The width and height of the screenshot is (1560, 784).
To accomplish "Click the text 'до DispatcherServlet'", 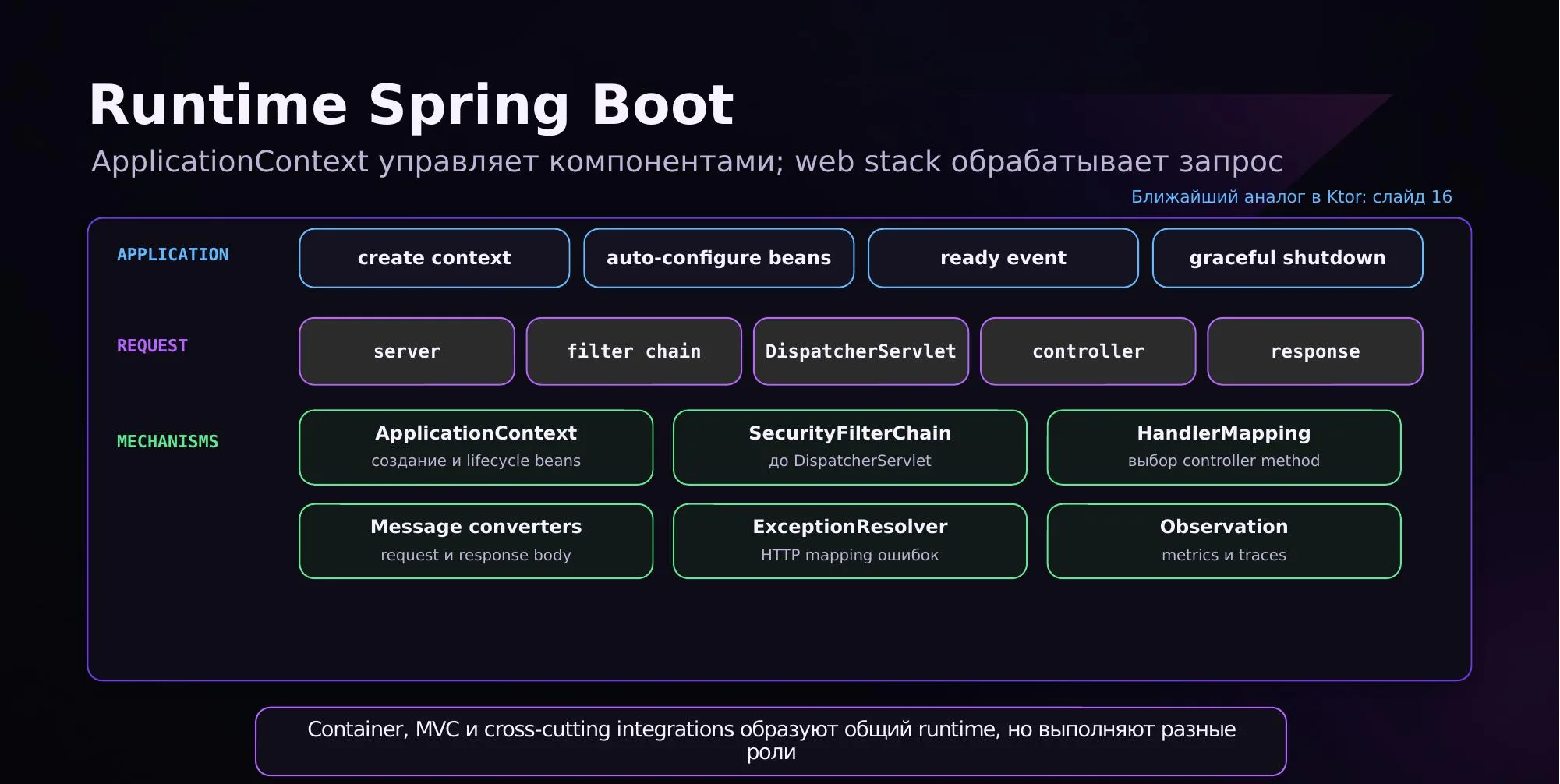I will coord(850,461).
